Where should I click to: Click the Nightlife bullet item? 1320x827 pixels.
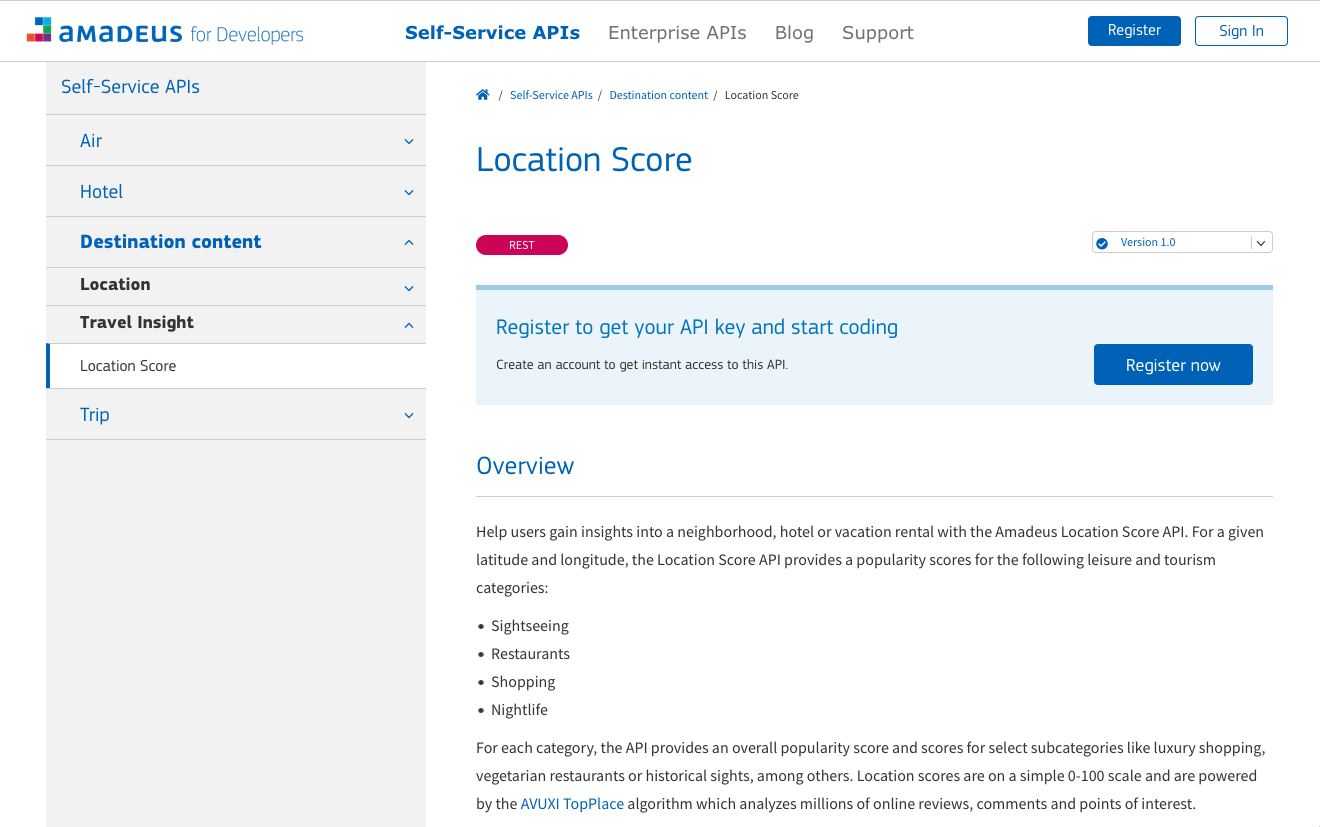(519, 710)
